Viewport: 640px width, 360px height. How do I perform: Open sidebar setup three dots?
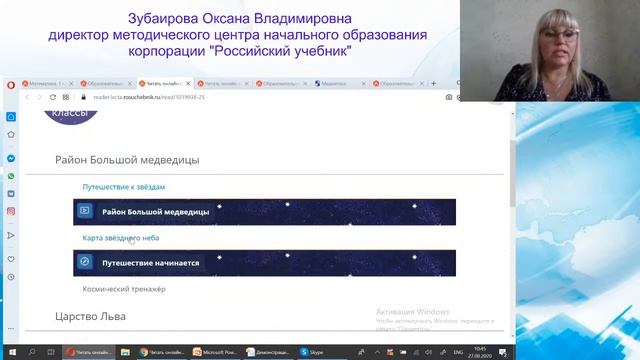pyautogui.click(x=11, y=329)
